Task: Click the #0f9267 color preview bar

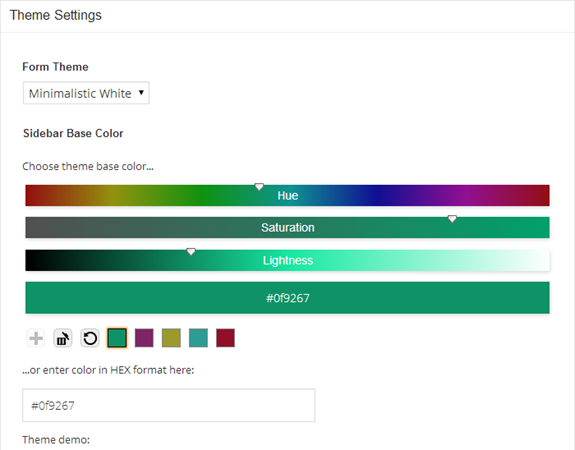Action: (x=288, y=298)
